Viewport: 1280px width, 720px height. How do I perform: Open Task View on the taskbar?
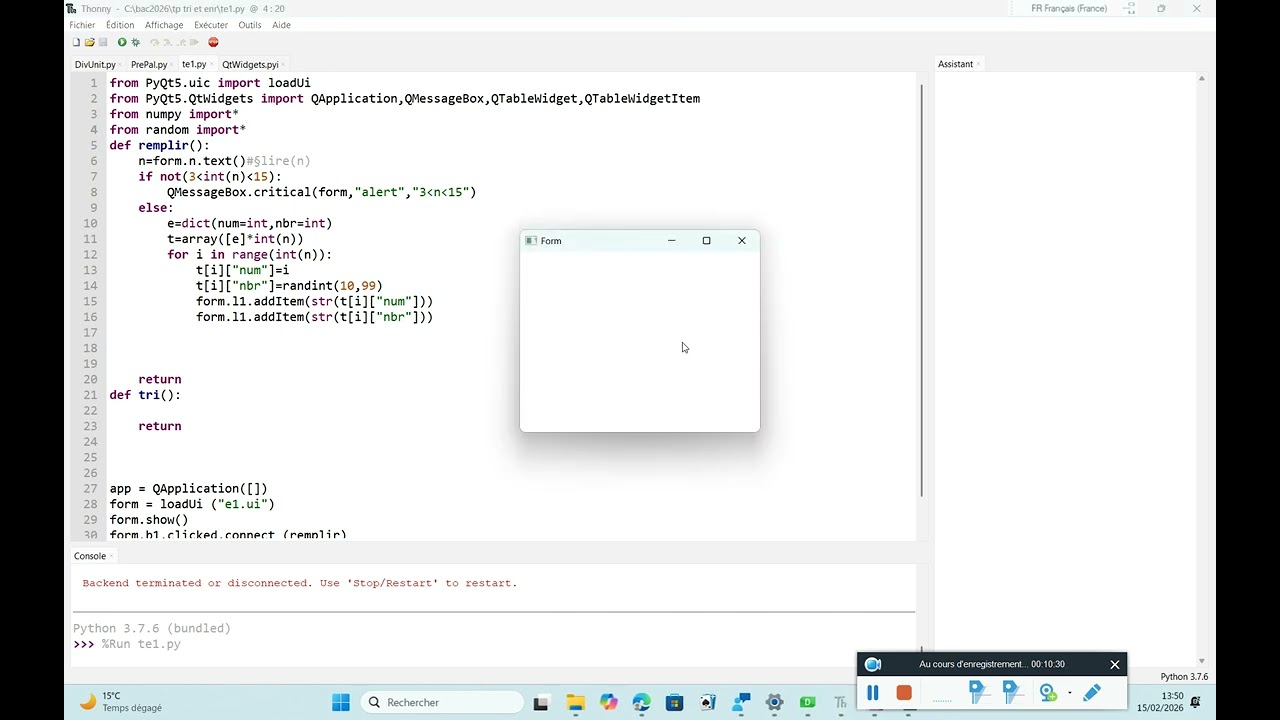(x=541, y=703)
